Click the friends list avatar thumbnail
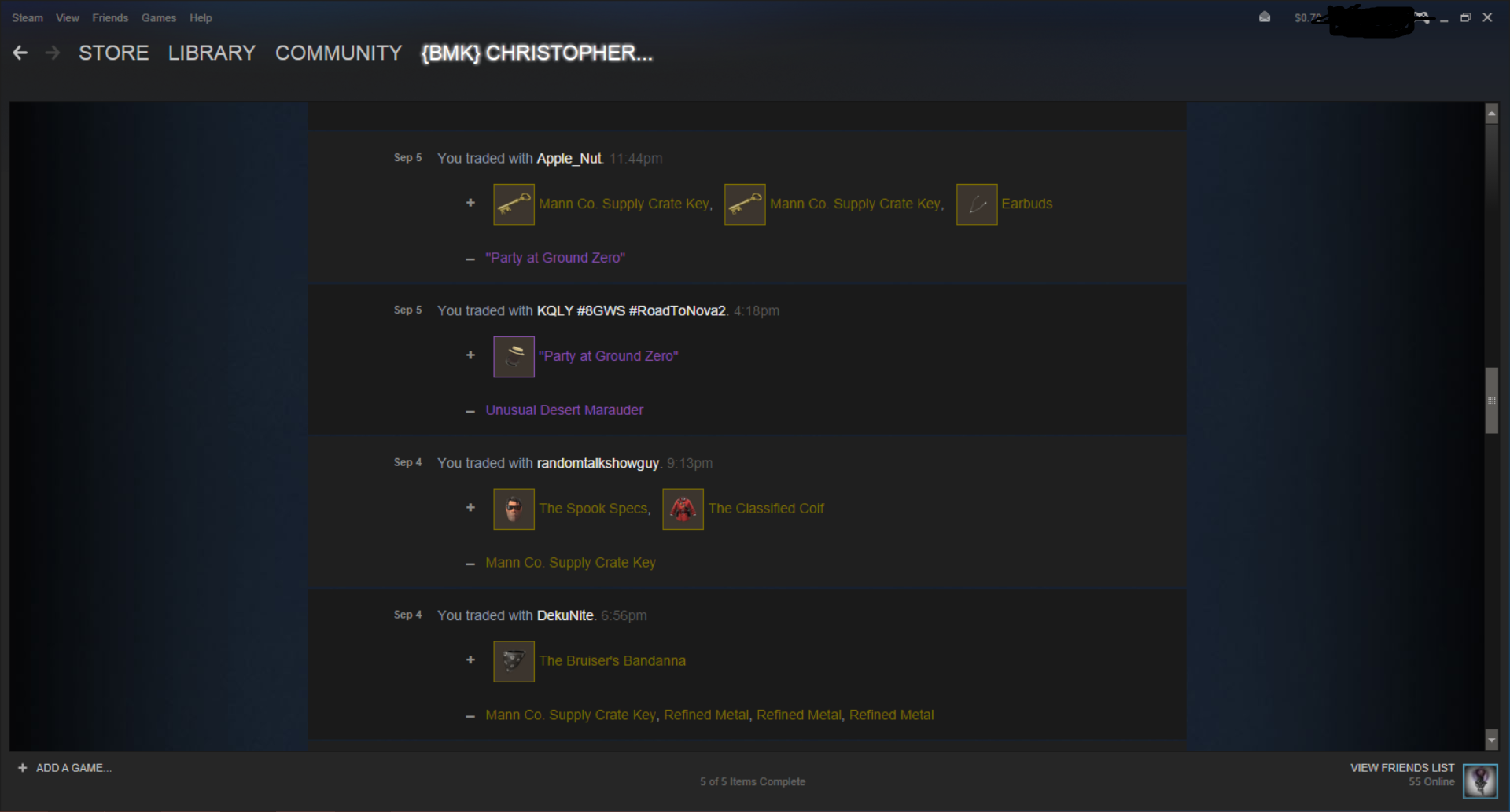The height and width of the screenshot is (812, 1510). [1480, 781]
